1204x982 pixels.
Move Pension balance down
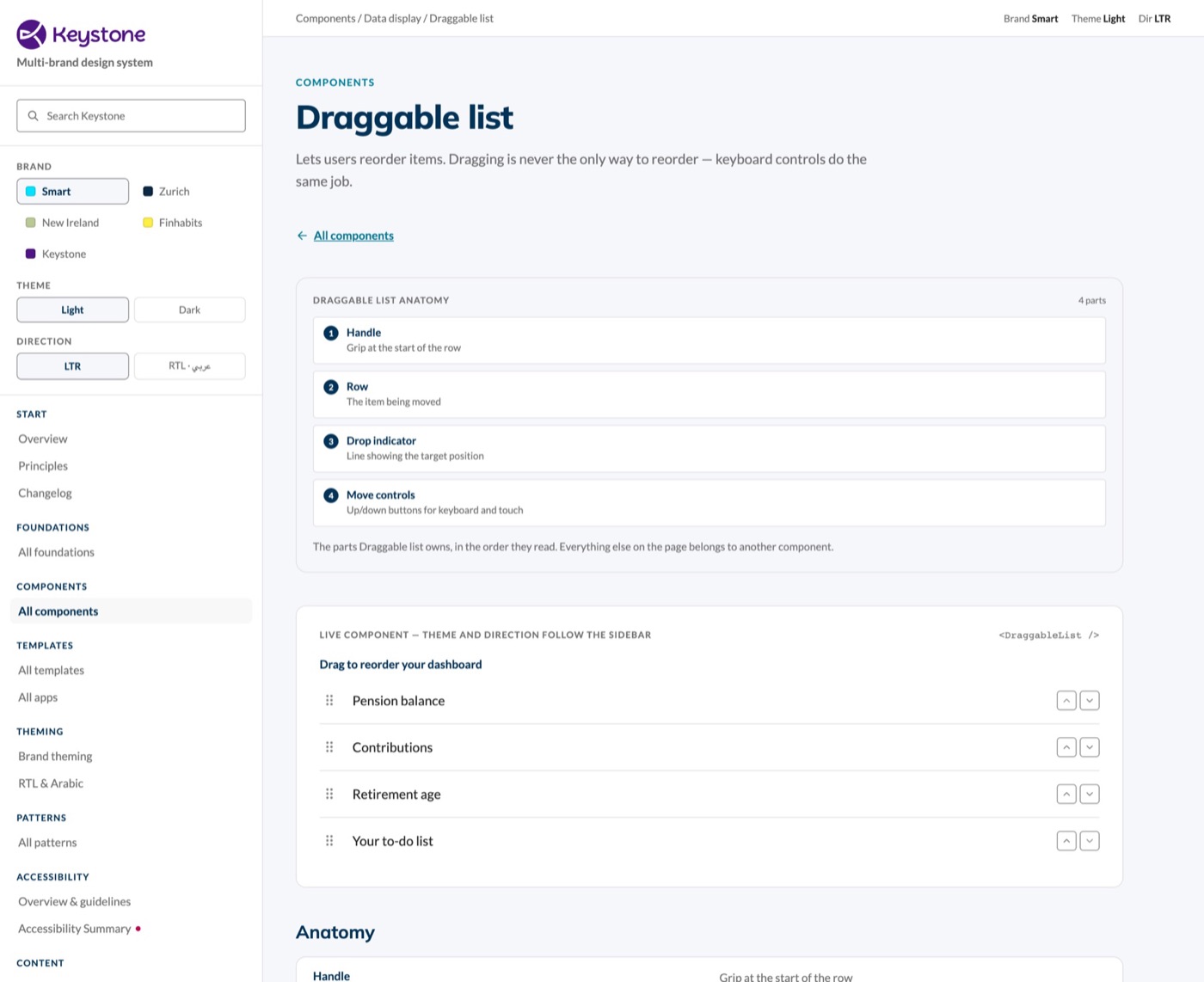[x=1090, y=701]
